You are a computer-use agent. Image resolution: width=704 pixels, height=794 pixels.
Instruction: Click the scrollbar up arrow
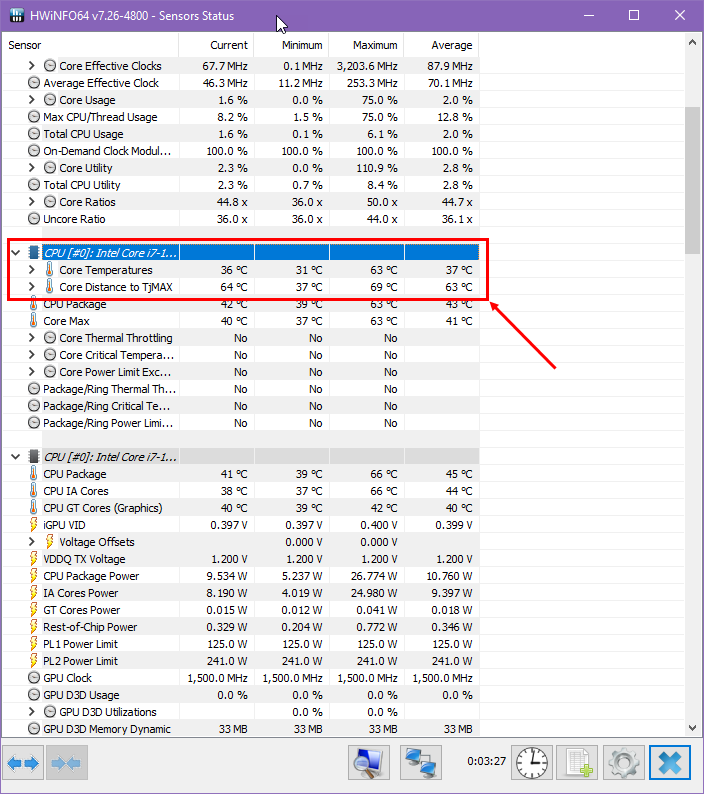pos(692,43)
